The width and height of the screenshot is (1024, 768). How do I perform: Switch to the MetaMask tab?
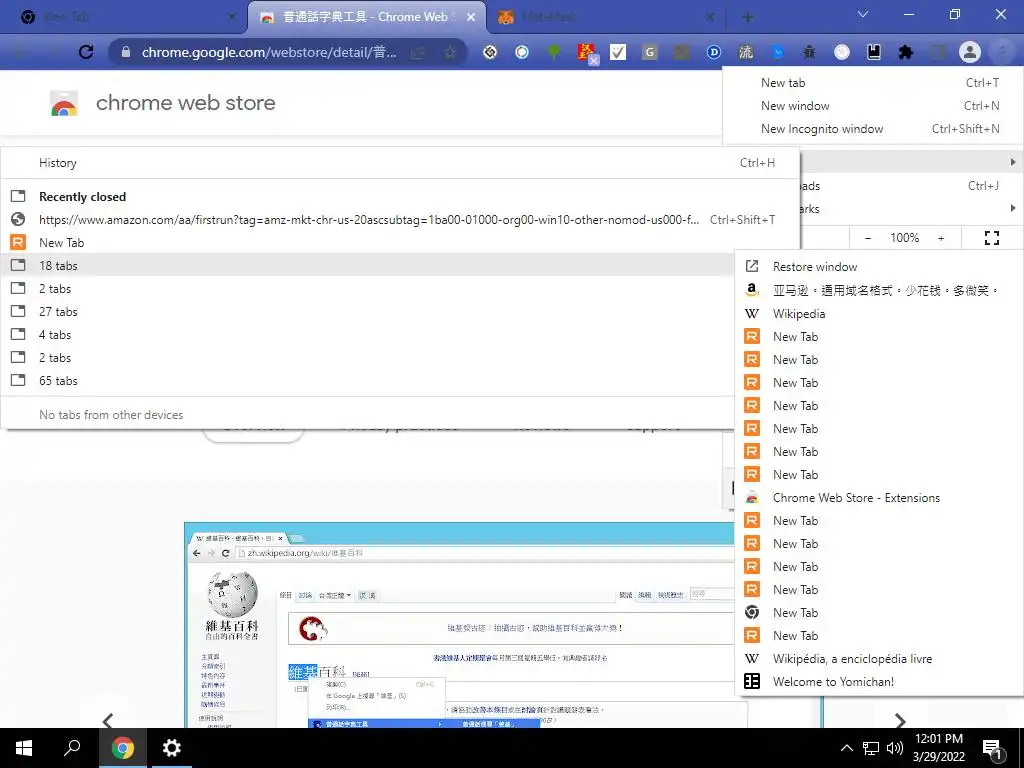[604, 17]
